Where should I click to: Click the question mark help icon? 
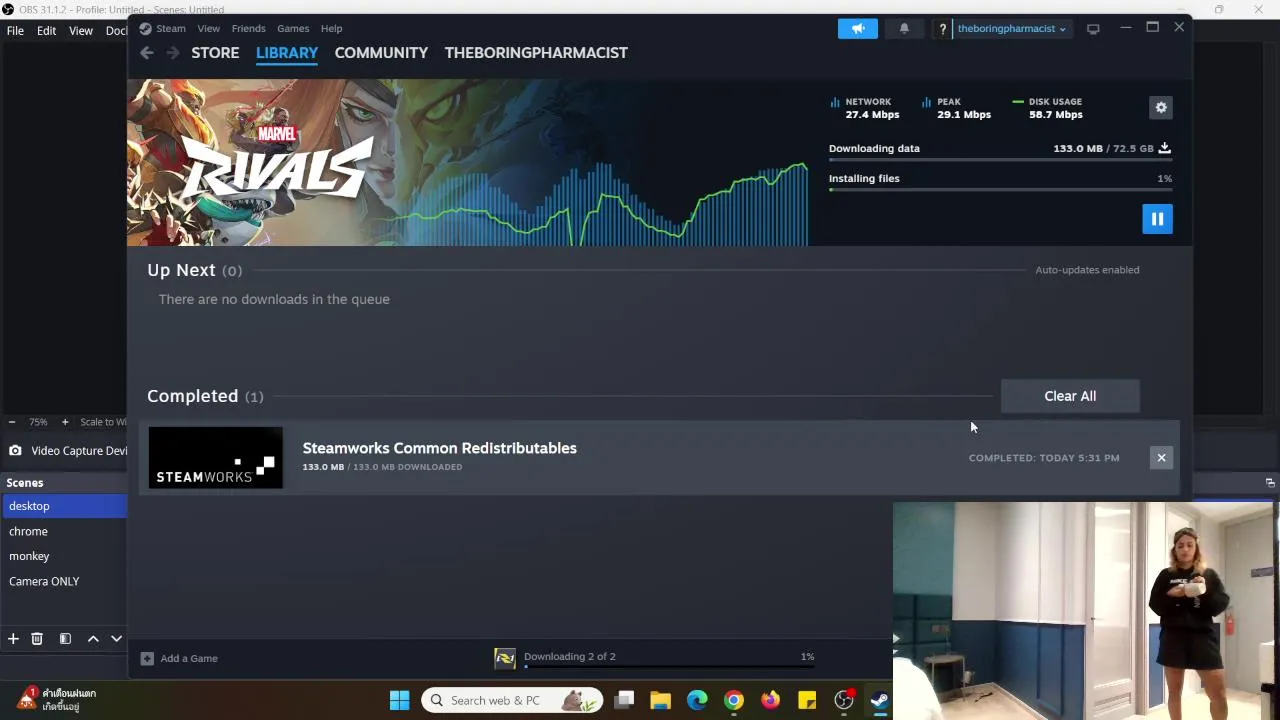(942, 29)
